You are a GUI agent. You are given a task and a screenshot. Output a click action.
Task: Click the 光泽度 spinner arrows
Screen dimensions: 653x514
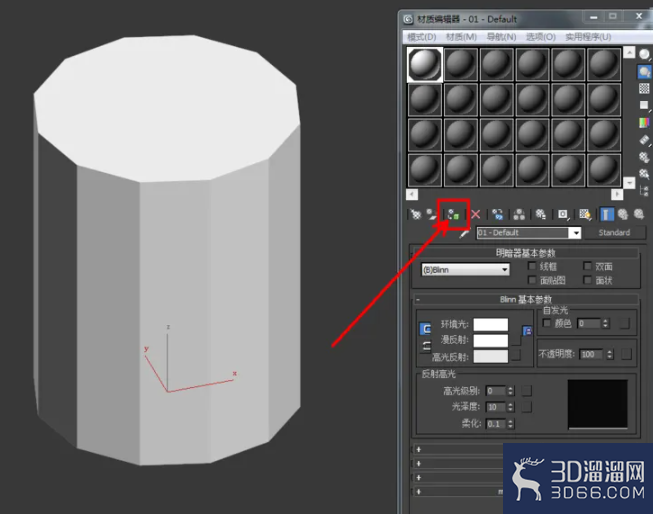pyautogui.click(x=511, y=407)
